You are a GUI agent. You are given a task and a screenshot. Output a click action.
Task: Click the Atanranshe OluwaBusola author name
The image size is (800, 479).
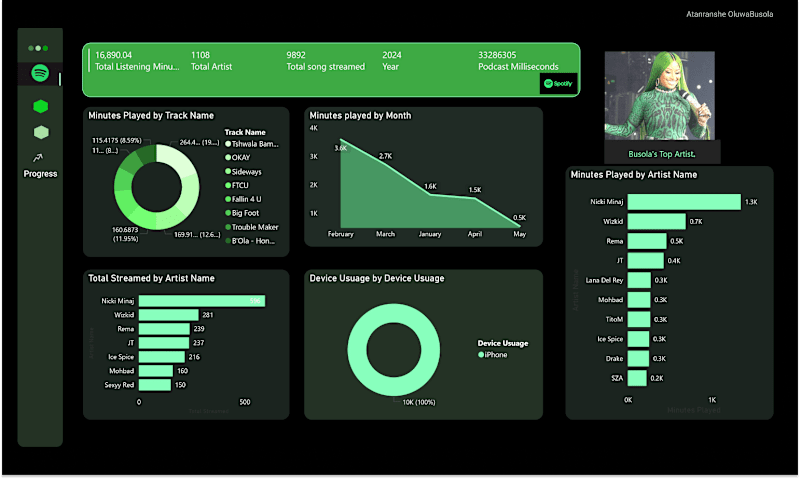click(x=730, y=14)
